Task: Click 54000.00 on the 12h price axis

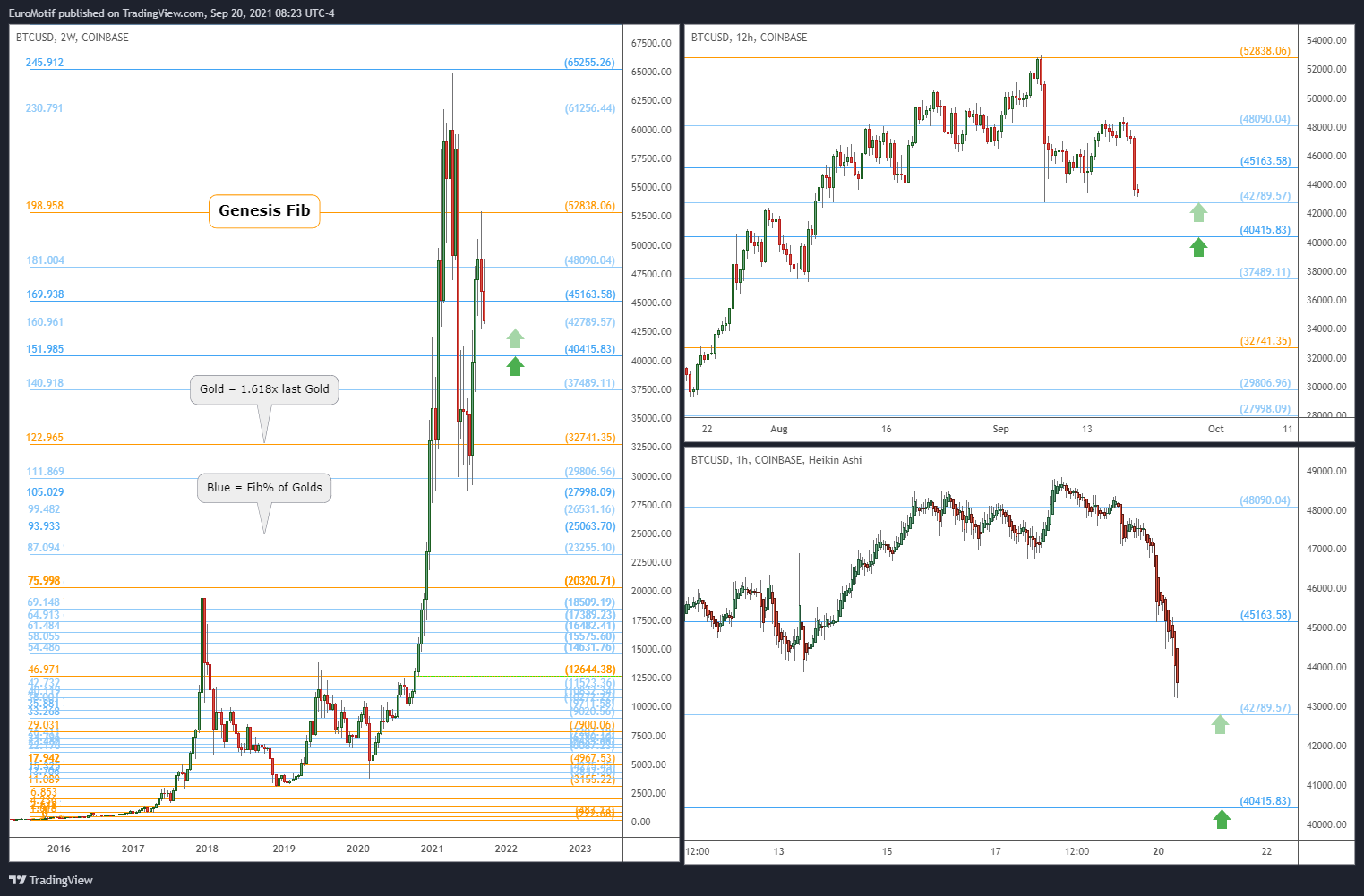Action: click(x=1326, y=40)
